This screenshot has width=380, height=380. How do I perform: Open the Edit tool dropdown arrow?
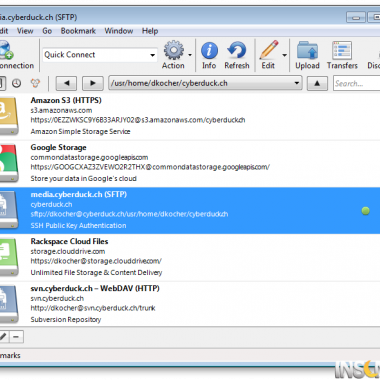point(284,55)
